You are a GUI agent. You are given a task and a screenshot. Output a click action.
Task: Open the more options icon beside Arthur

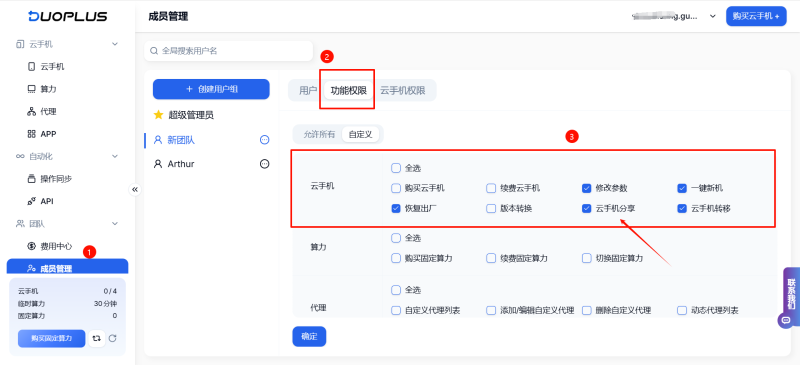click(264, 164)
